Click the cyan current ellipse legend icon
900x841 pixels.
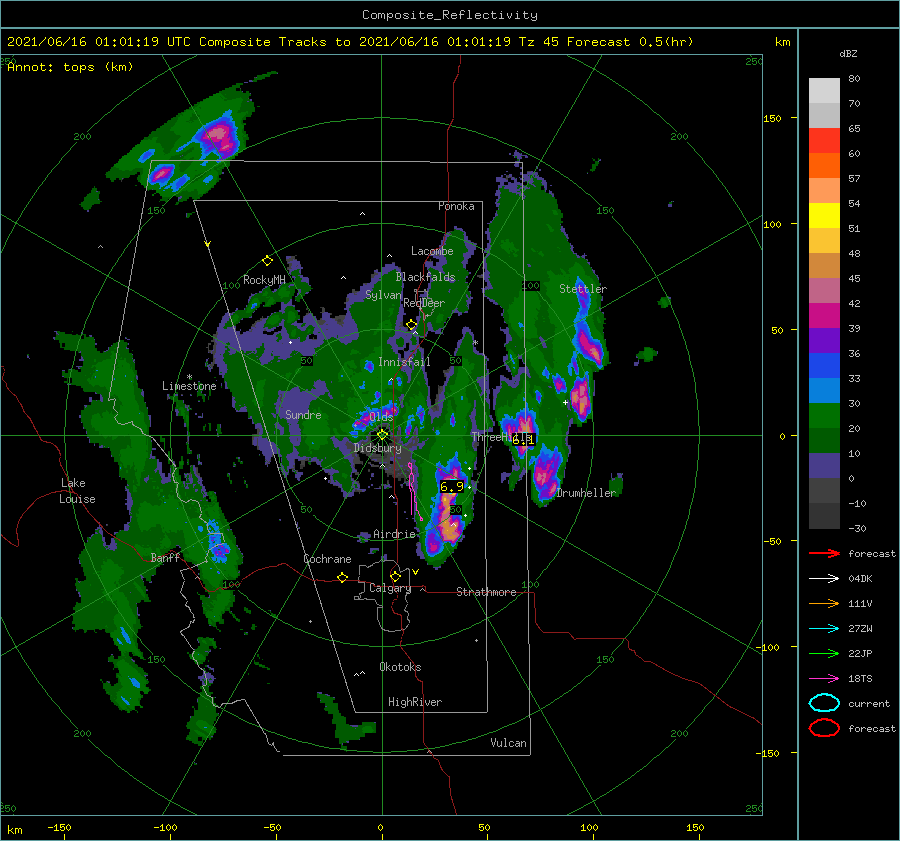(x=824, y=703)
